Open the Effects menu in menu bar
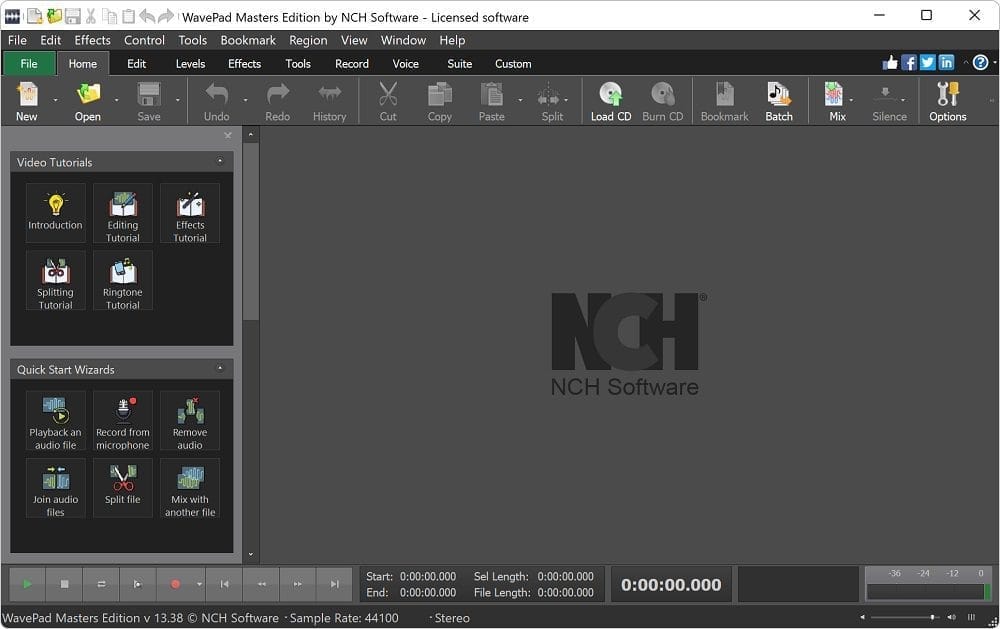Image resolution: width=1000 pixels, height=629 pixels. pyautogui.click(x=92, y=40)
